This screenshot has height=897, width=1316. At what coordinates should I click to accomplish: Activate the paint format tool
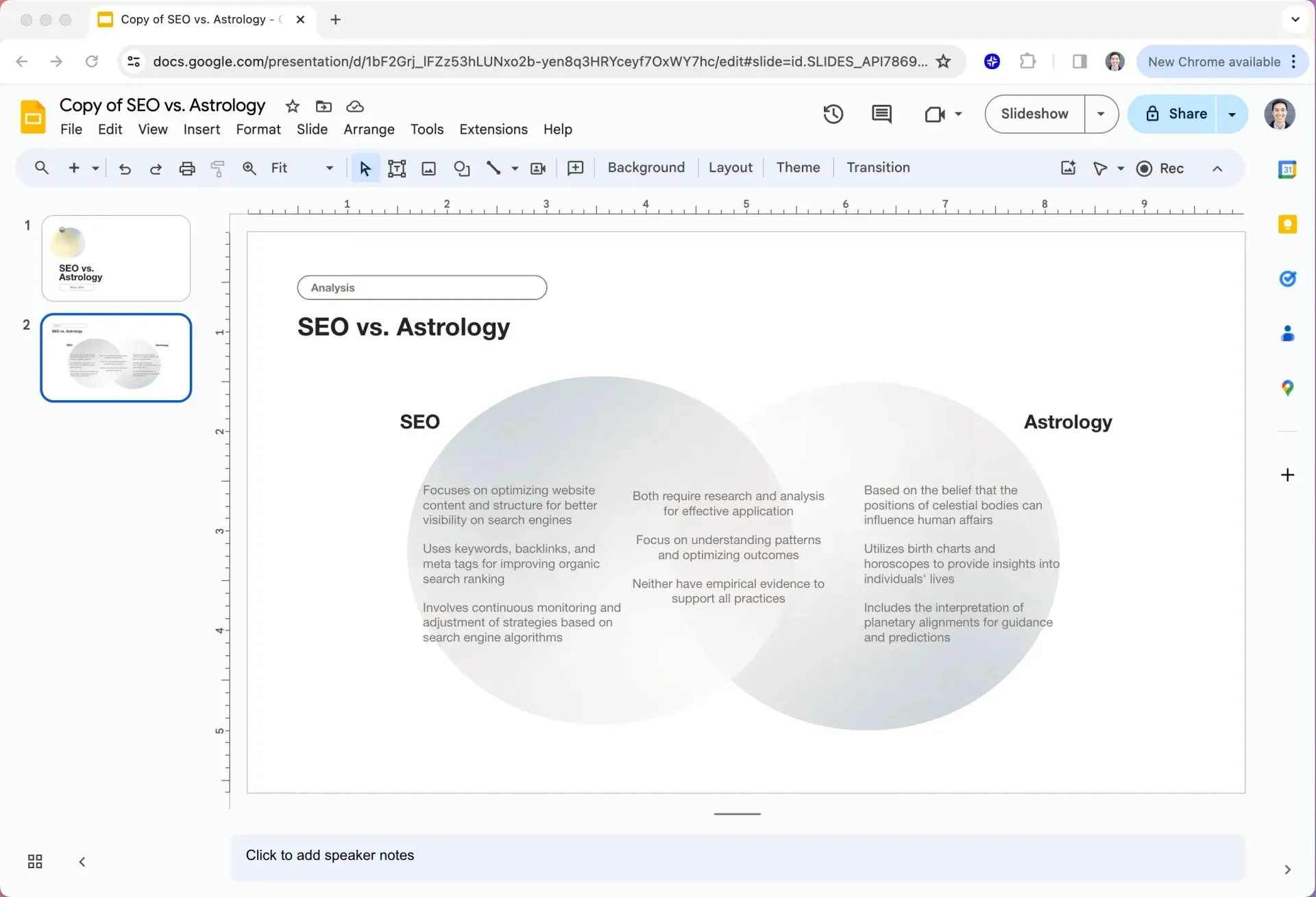tap(218, 169)
